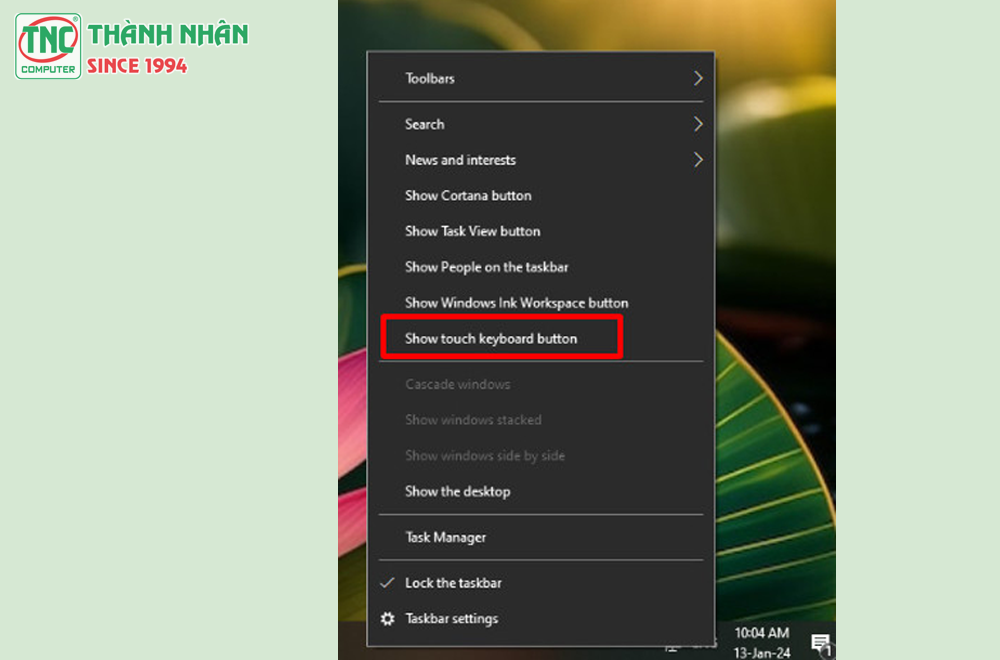Choose Show Task View button

click(x=541, y=231)
